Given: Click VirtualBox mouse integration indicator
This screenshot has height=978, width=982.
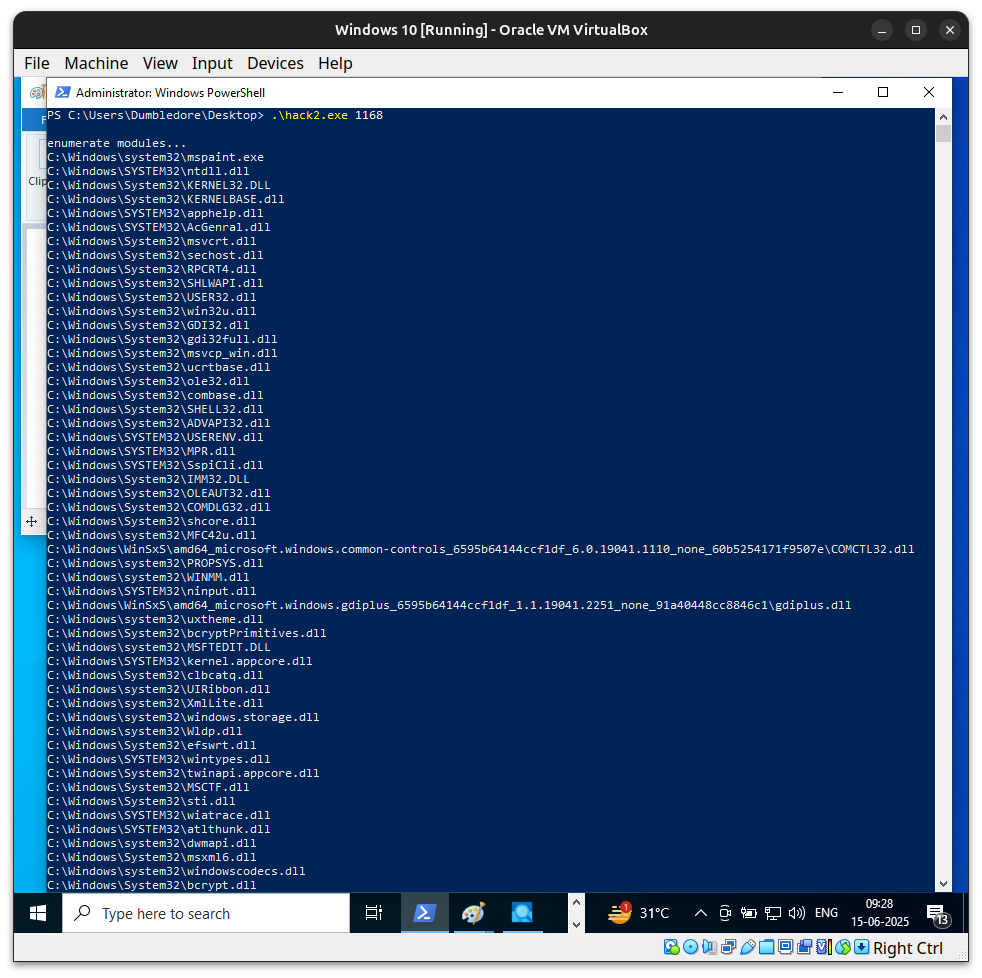Looking at the screenshot, I should [x=843, y=947].
